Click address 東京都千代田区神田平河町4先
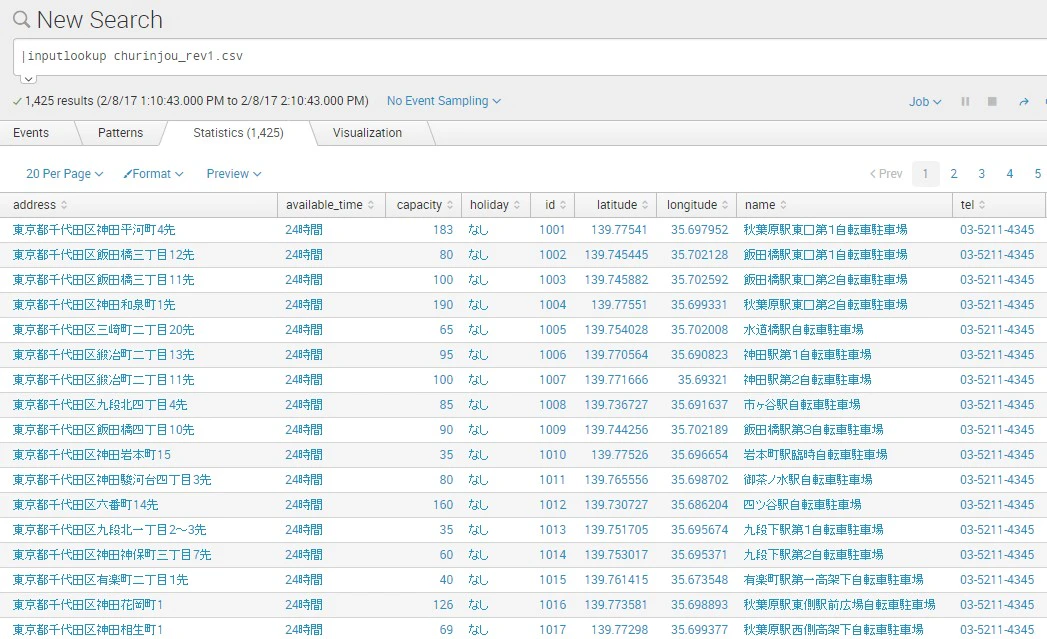 (94, 230)
